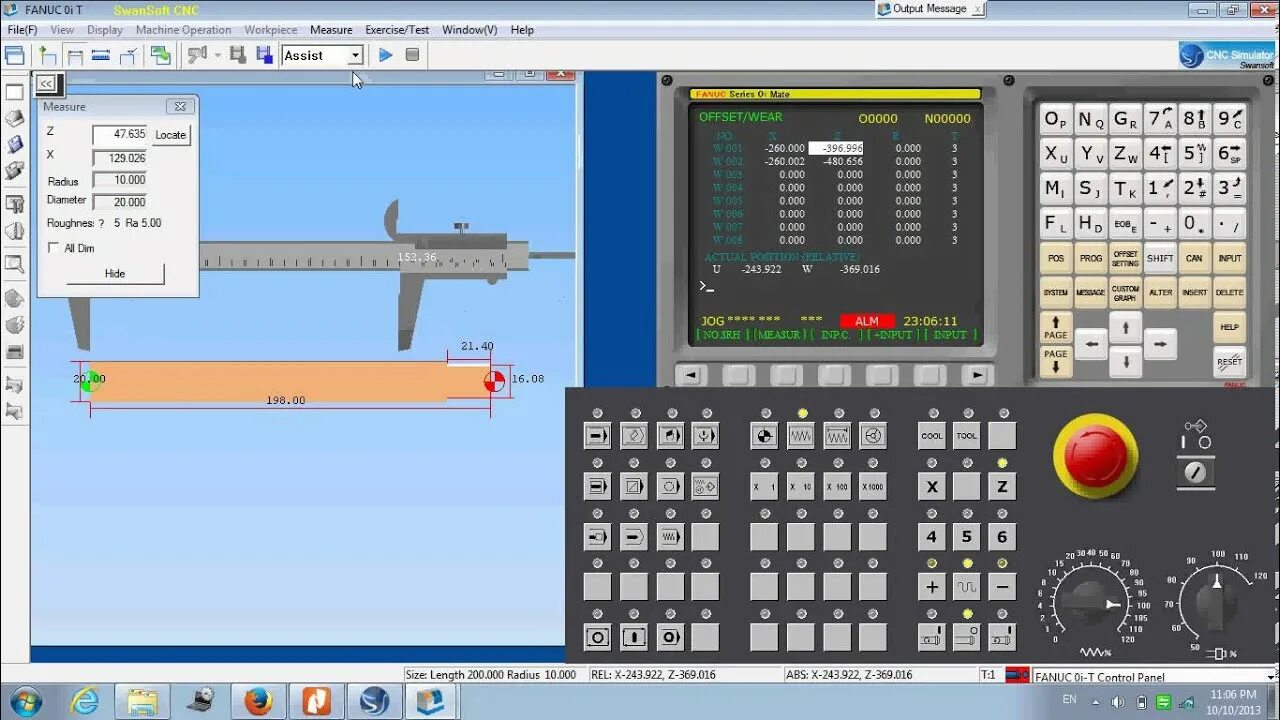Open Firefox from the Windows taskbar
The image size is (1280, 720).
tap(258, 701)
